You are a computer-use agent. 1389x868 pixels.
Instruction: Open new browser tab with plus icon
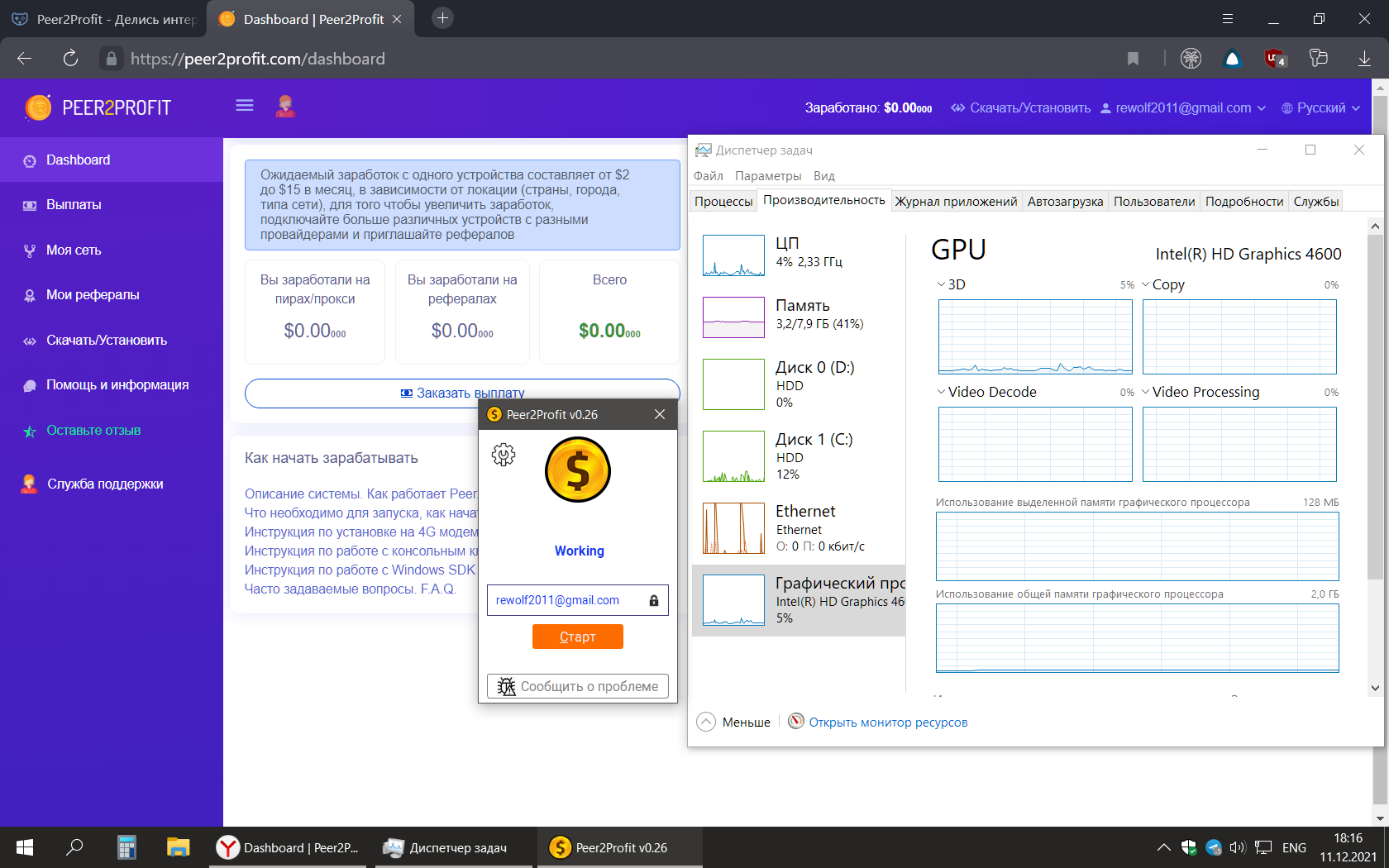pyautogui.click(x=443, y=18)
